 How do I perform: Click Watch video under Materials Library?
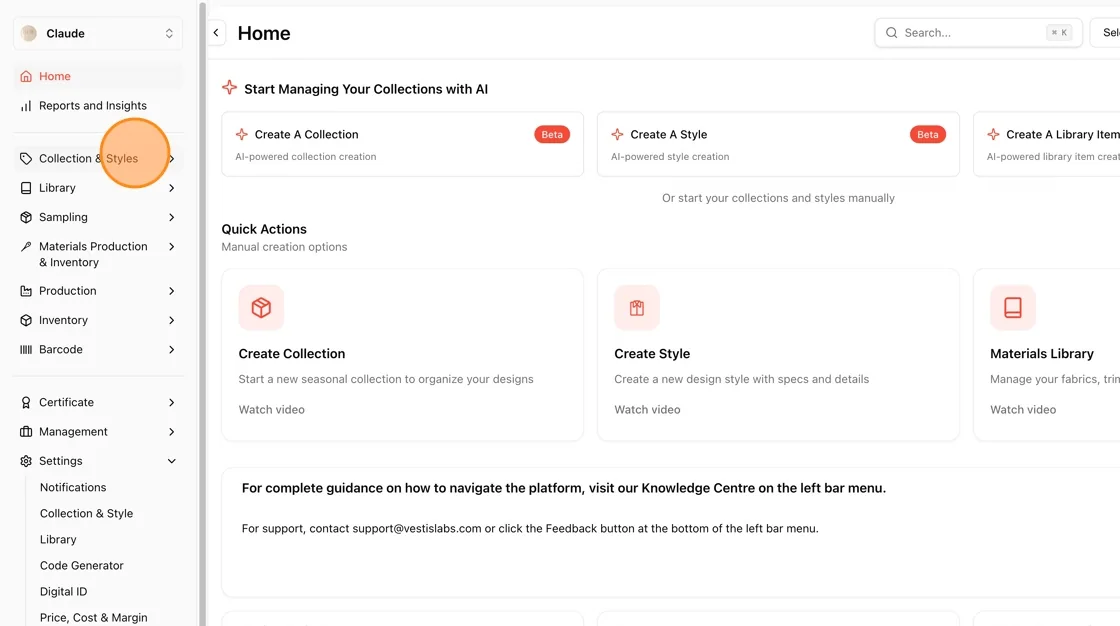(x=1023, y=409)
